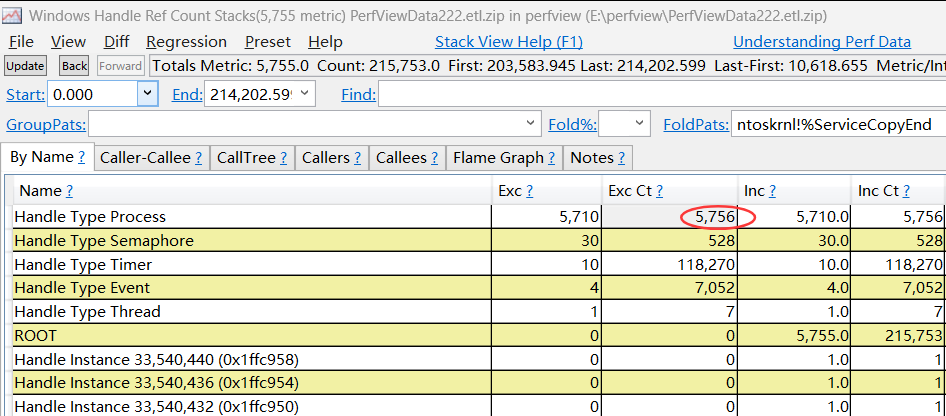Expand the Start value dropdown
The image size is (946, 416).
147,94
